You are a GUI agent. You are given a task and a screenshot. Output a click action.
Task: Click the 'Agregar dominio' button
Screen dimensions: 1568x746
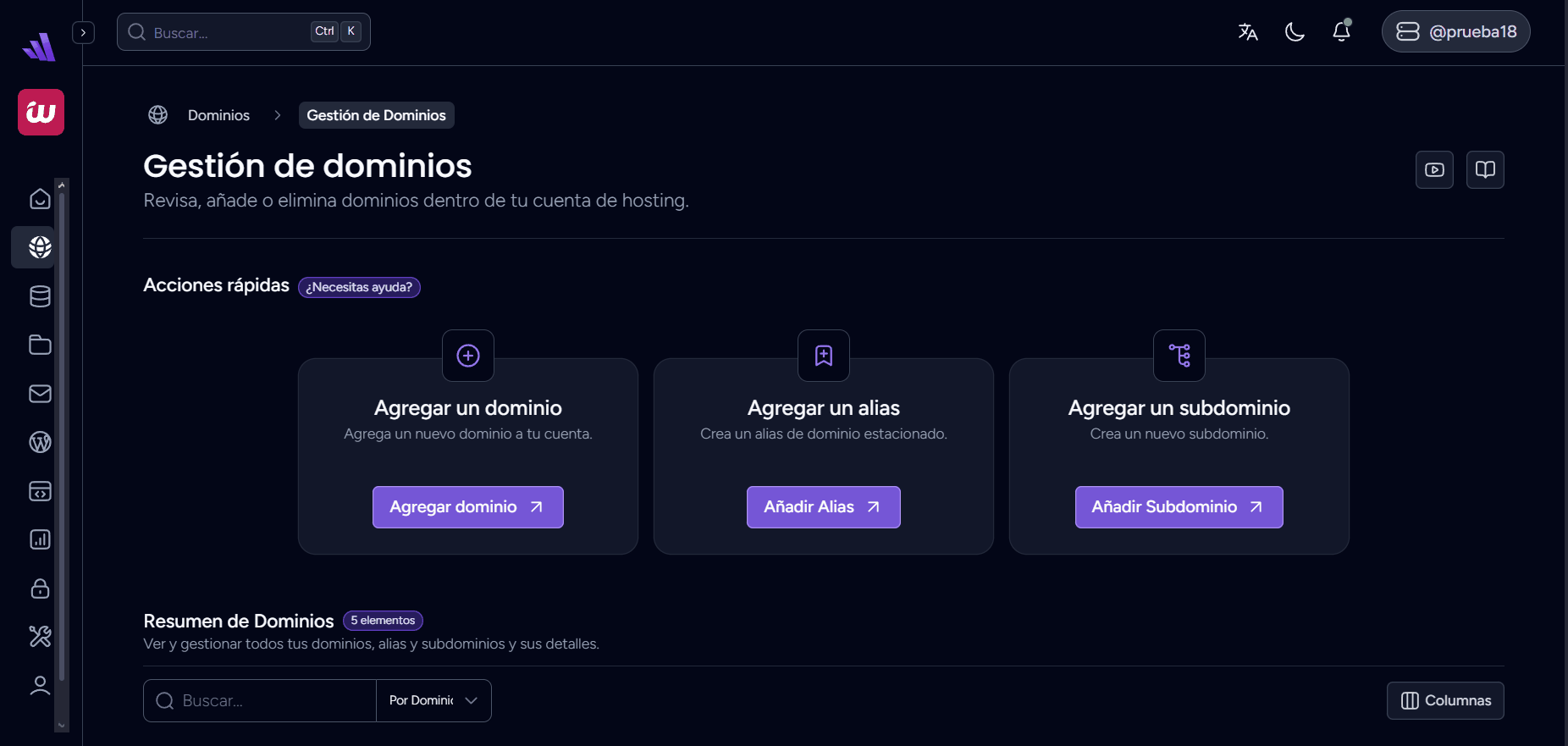(467, 507)
